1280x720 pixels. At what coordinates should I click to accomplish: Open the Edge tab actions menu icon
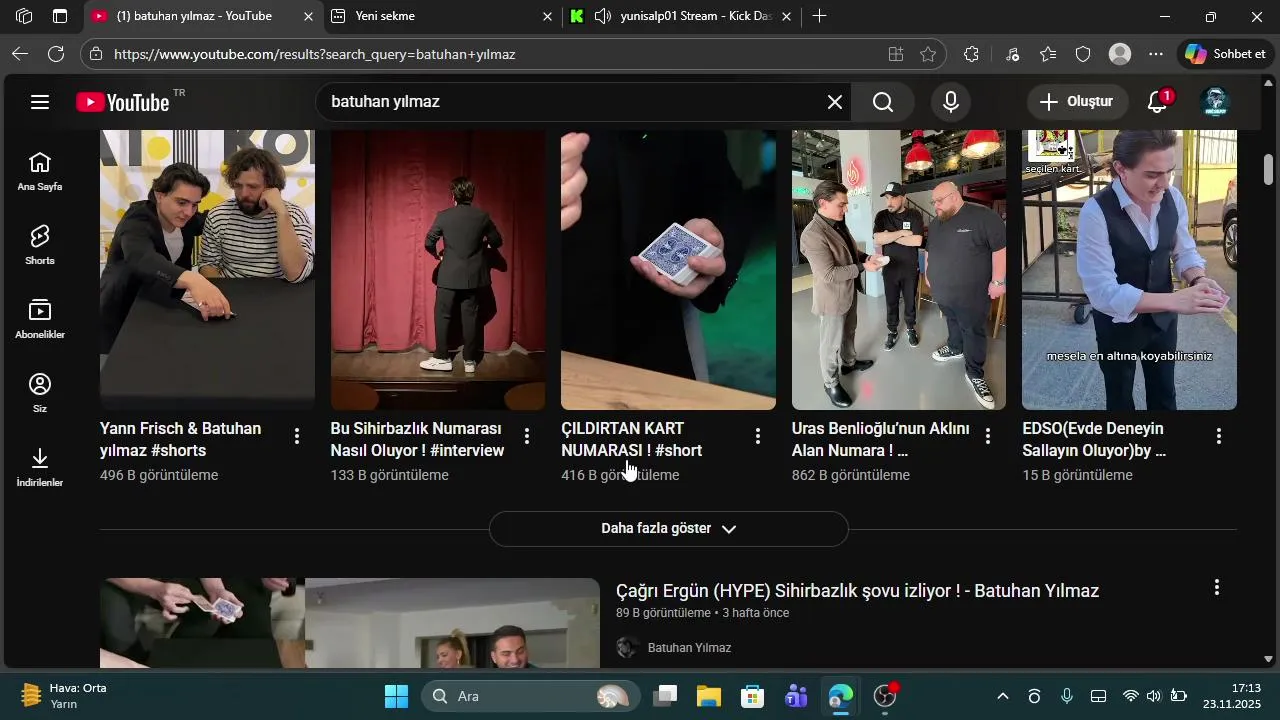coord(60,16)
